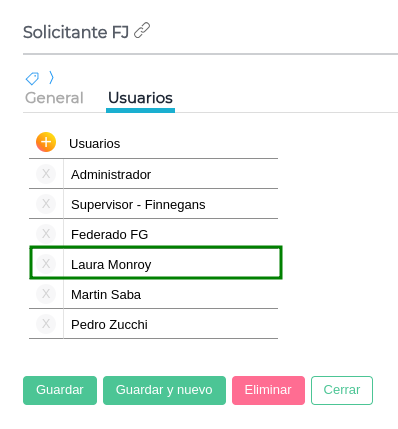The width and height of the screenshot is (398, 429).
Task: Switch to the General tab
Action: point(54,98)
